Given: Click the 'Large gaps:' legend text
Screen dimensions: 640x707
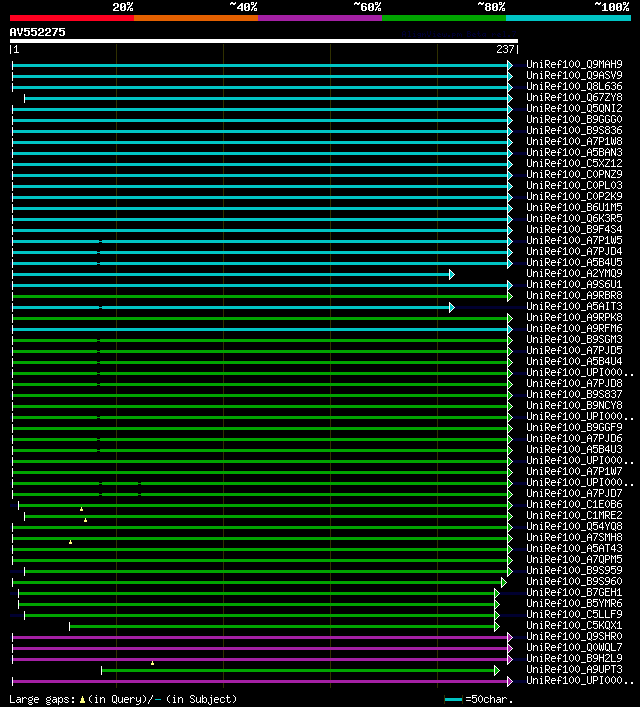Looking at the screenshot, I should 42,700.
